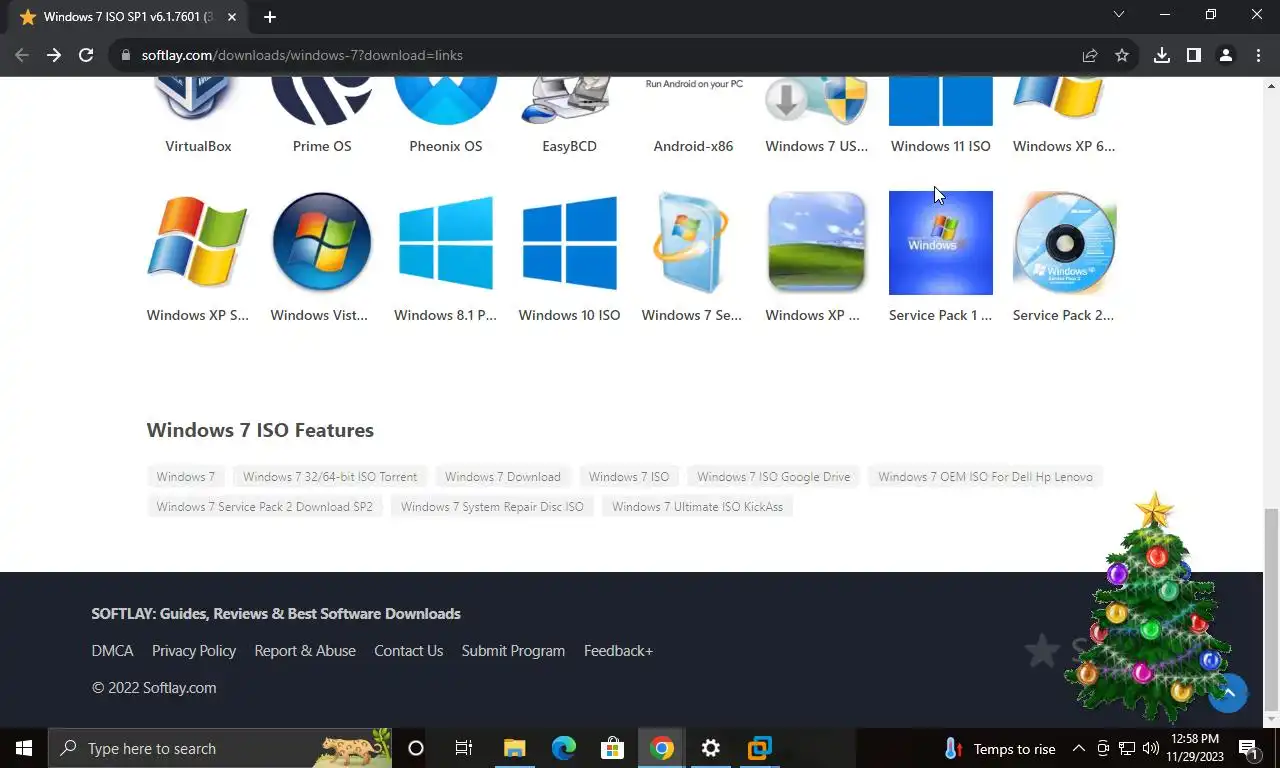Open File Explorer from the taskbar
The height and width of the screenshot is (768, 1280).
coord(514,748)
